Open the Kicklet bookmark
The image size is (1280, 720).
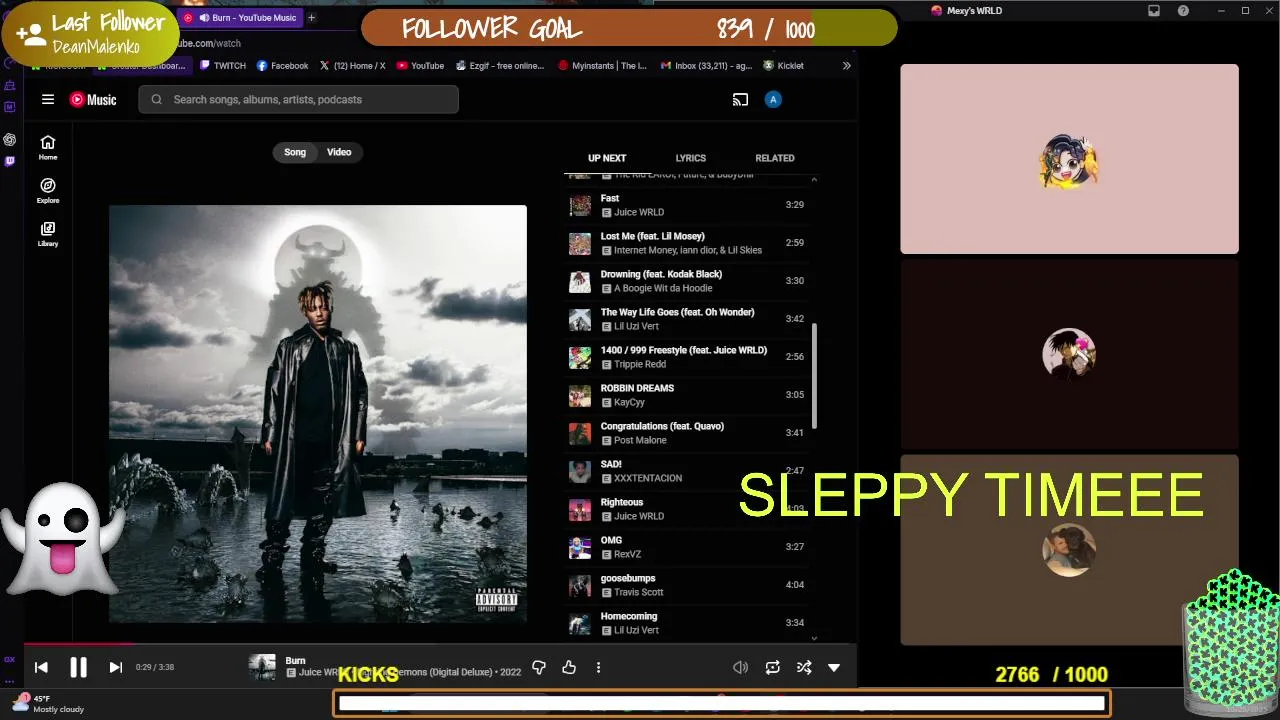784,66
